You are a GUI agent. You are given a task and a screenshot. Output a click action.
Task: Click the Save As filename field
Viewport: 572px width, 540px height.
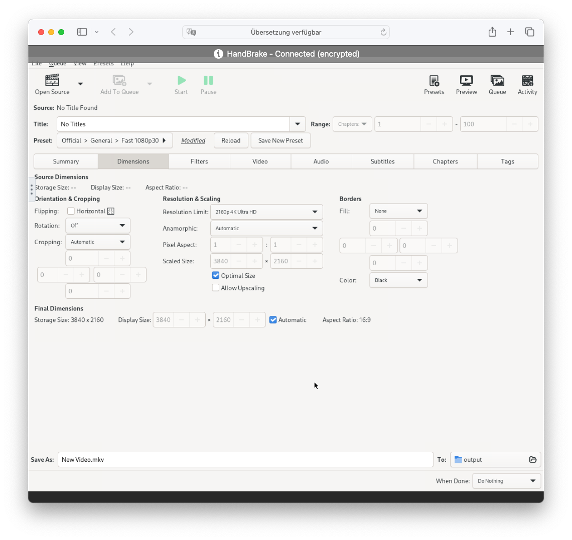tap(245, 459)
